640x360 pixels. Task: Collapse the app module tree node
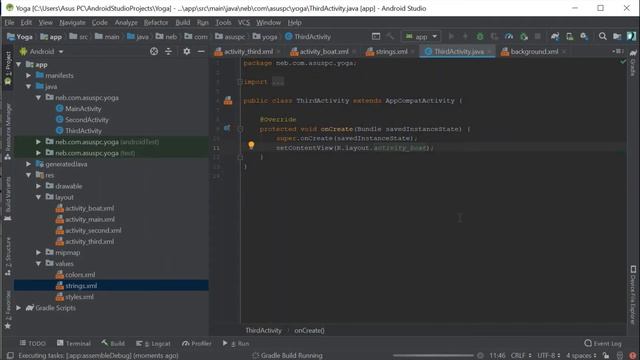(18, 64)
